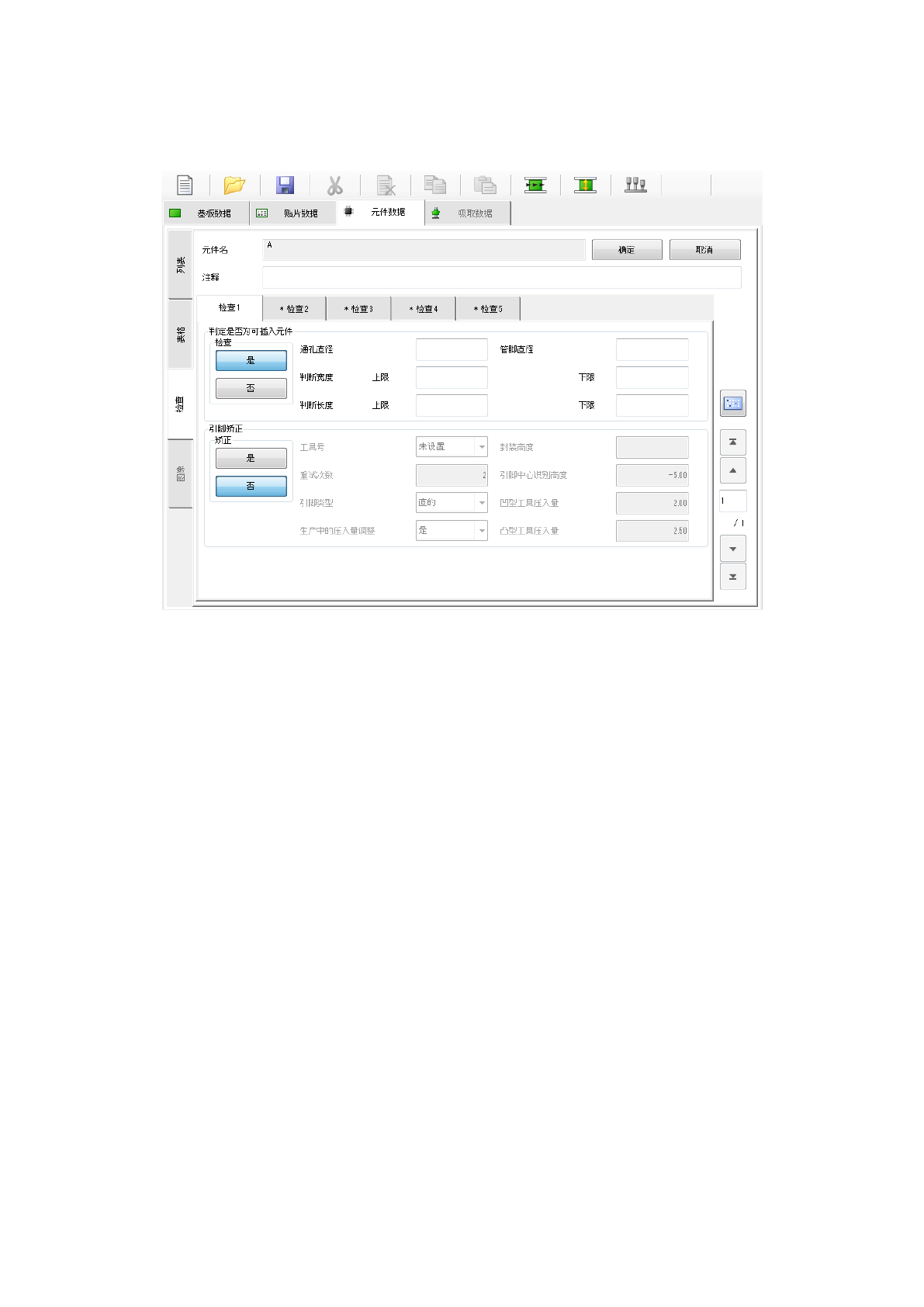Open a file with the folder icon

pyautogui.click(x=234, y=185)
